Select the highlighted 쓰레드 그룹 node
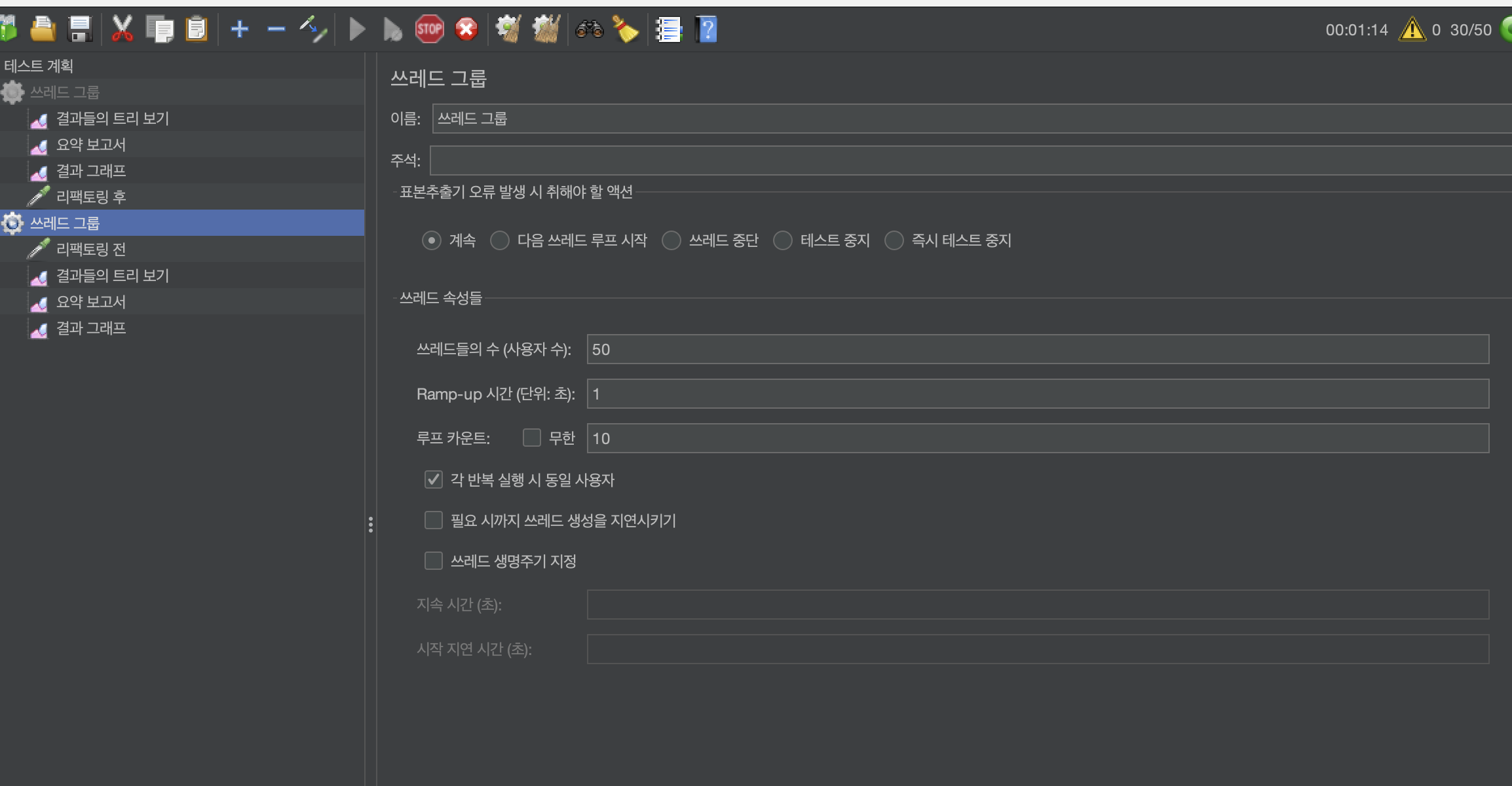This screenshot has width=1512, height=786. coord(64,223)
